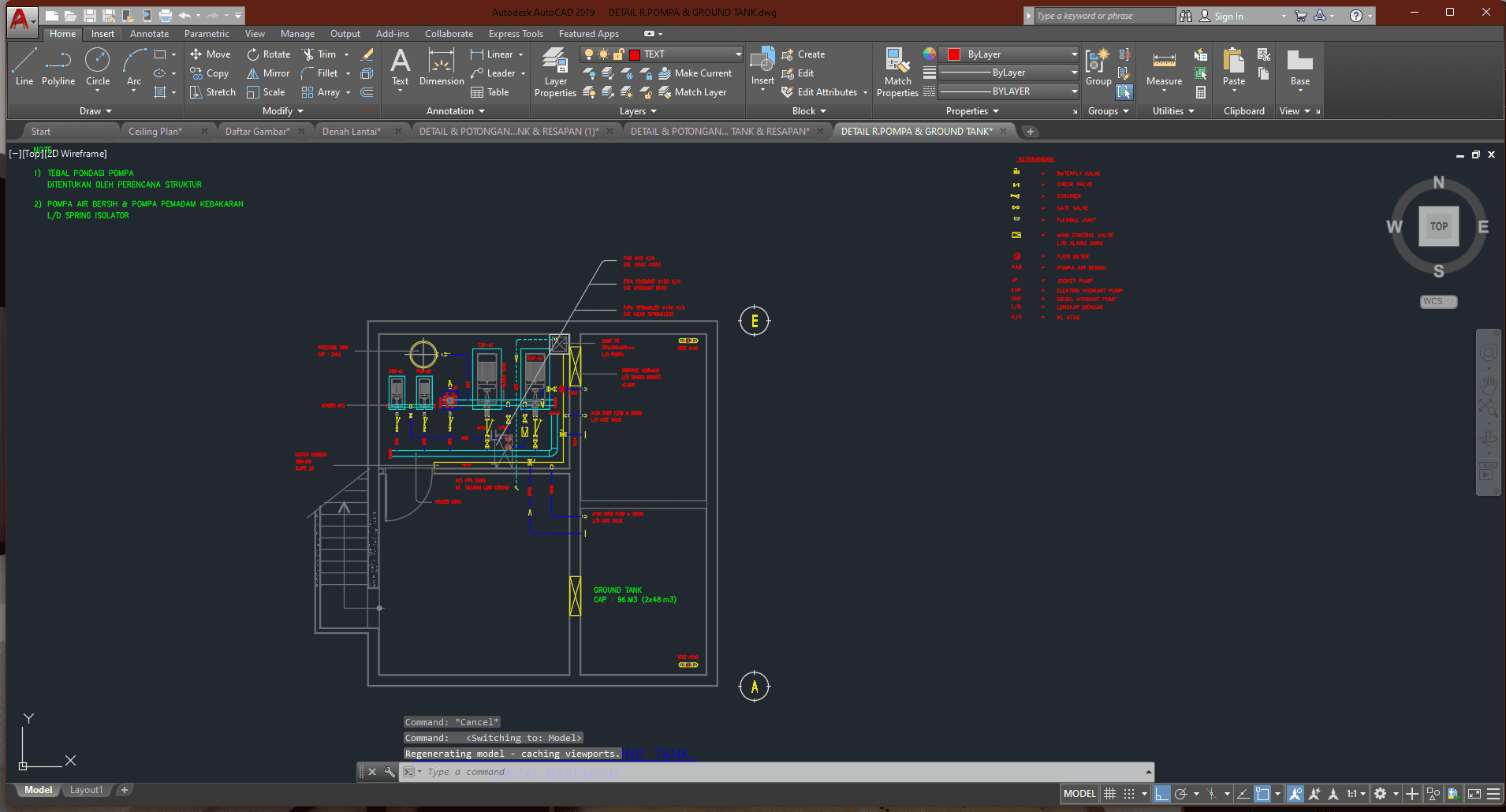This screenshot has height=812, width=1506.
Task: Toggle drawing grid display in status bar
Action: click(1109, 794)
